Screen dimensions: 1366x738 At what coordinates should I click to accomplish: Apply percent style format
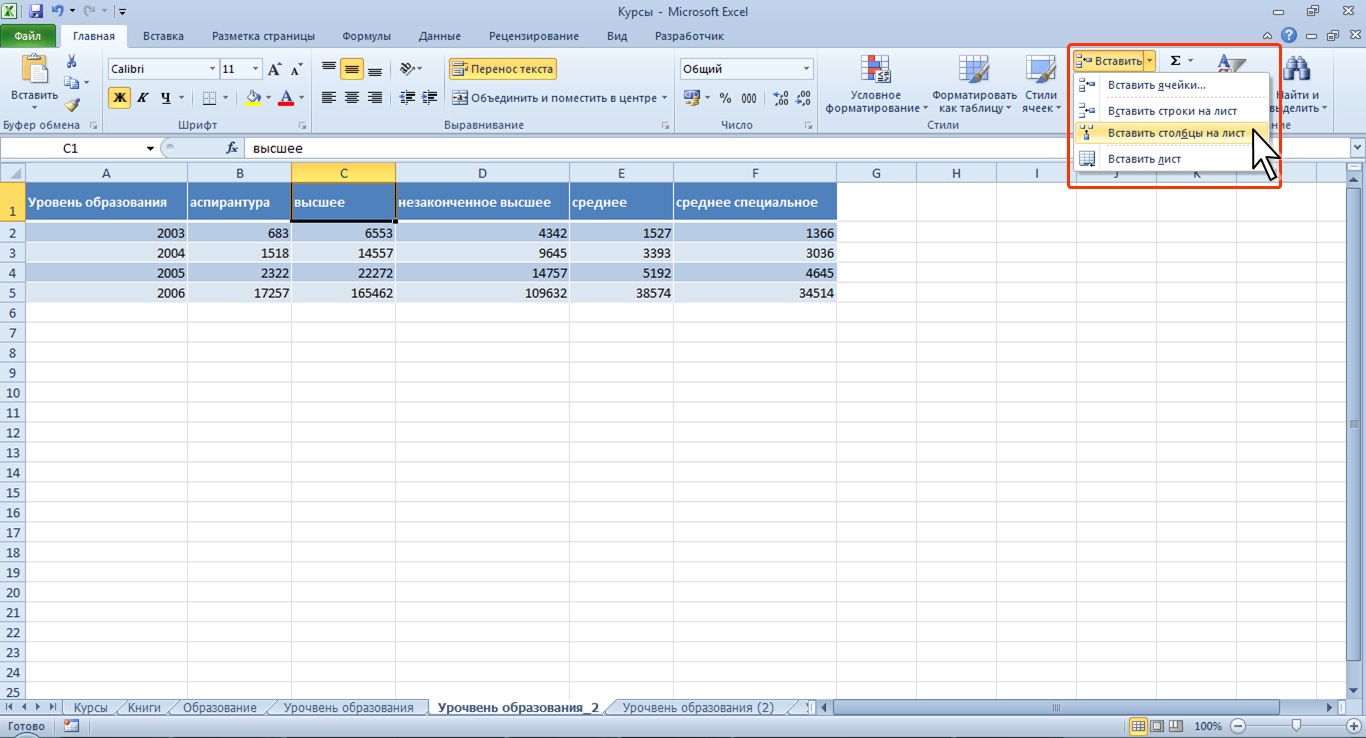click(725, 98)
